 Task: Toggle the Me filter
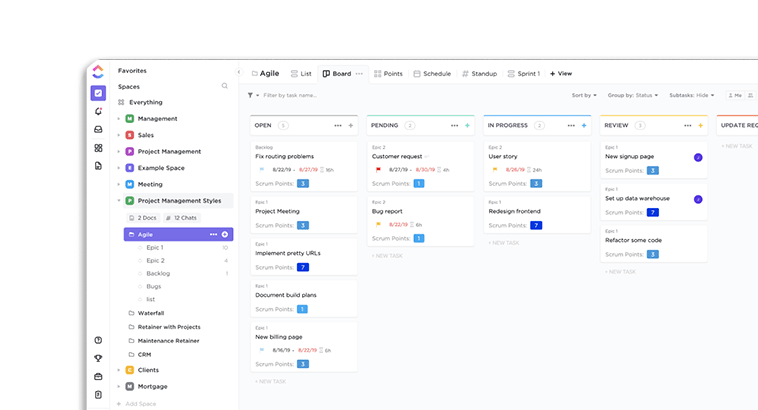[x=735, y=95]
